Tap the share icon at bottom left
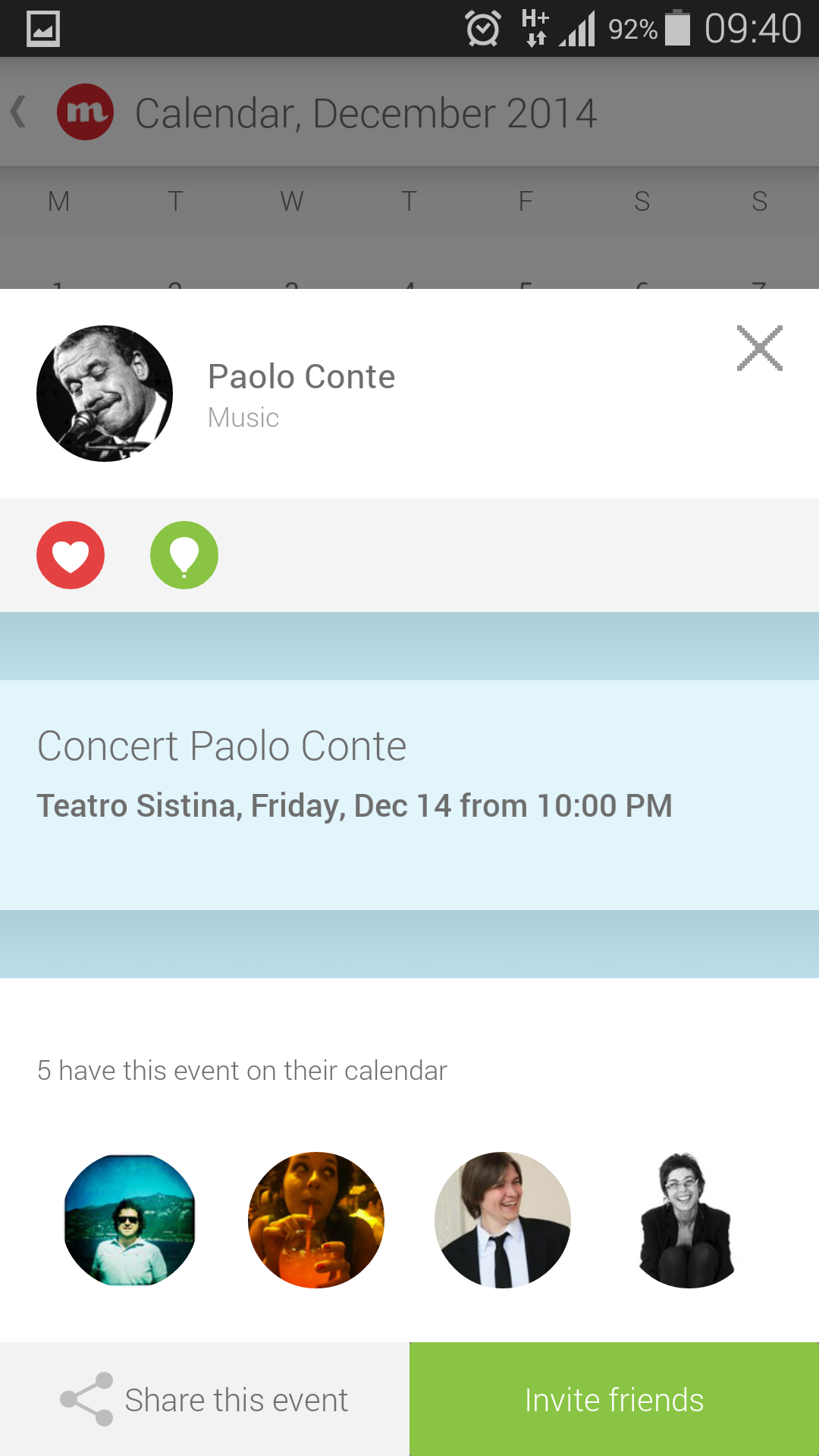 click(86, 1399)
